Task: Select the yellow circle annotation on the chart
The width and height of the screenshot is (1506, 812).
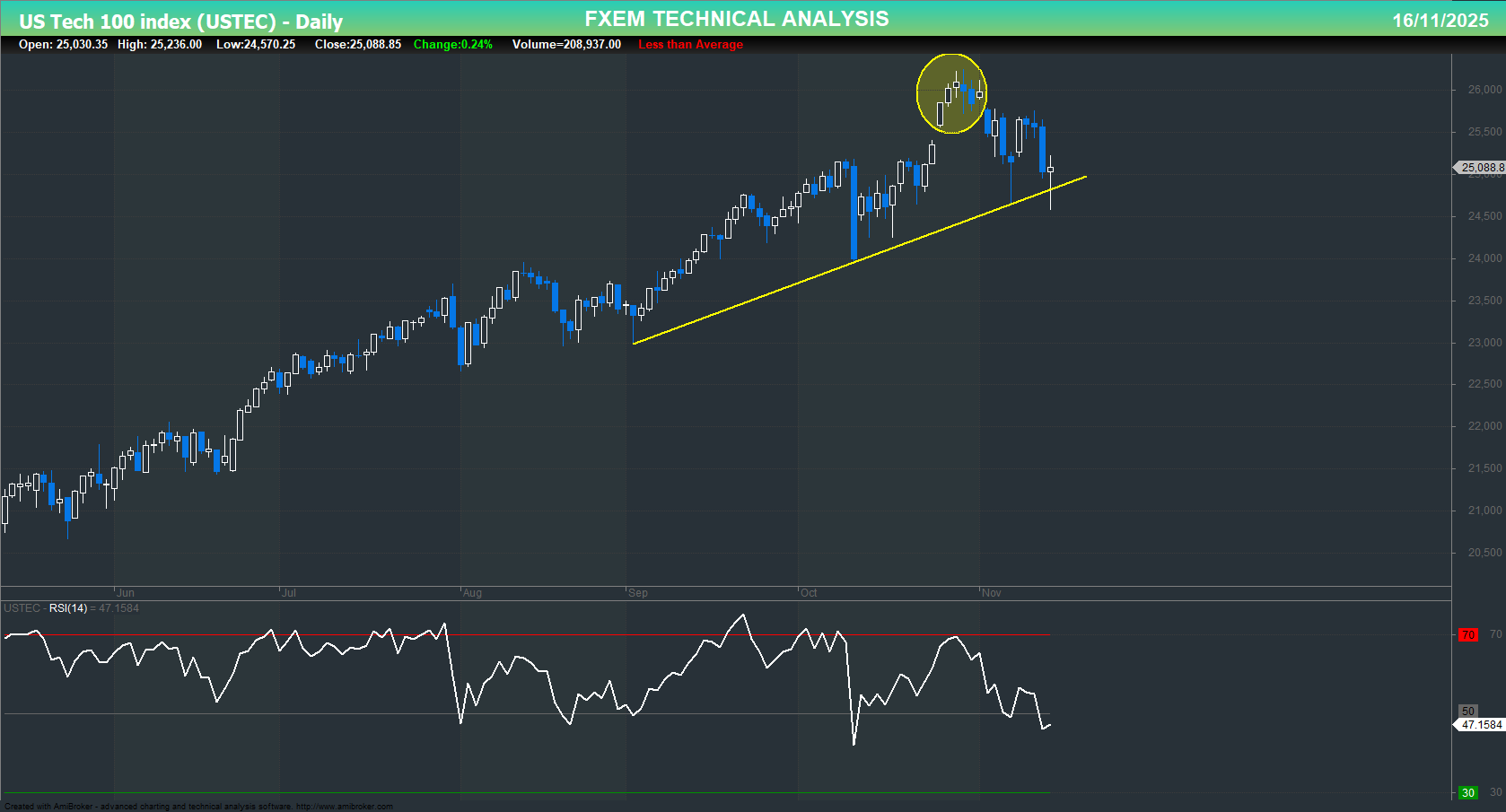Action: [x=951, y=92]
